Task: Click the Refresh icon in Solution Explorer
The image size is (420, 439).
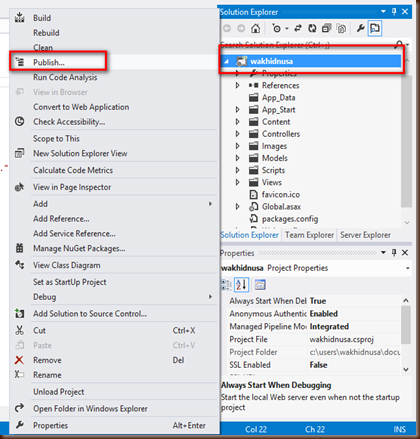Action: [x=312, y=29]
